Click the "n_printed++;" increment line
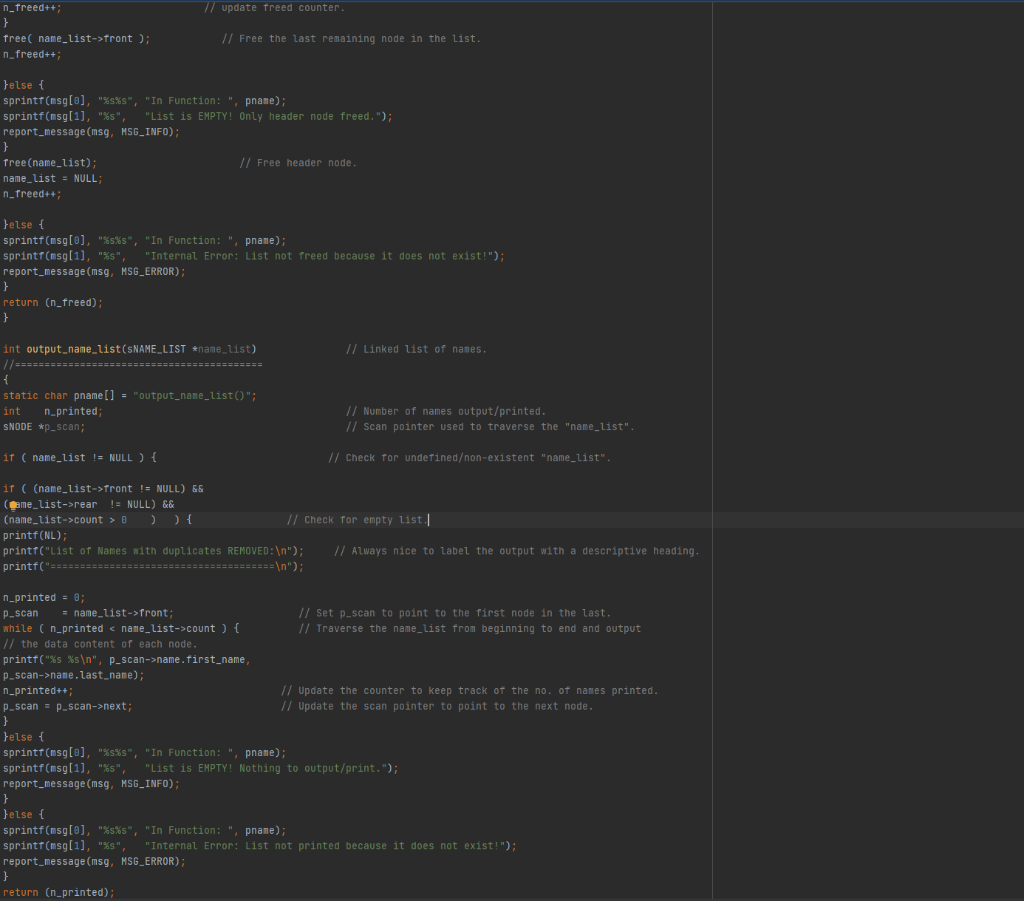The image size is (1024, 901). pos(38,691)
